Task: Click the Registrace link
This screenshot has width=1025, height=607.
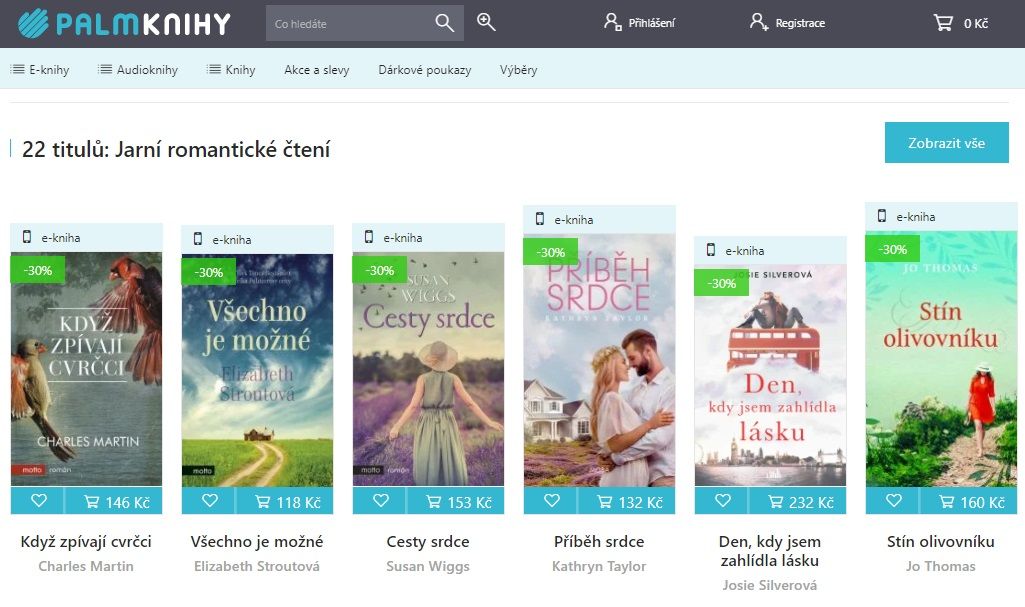Action: click(x=800, y=23)
